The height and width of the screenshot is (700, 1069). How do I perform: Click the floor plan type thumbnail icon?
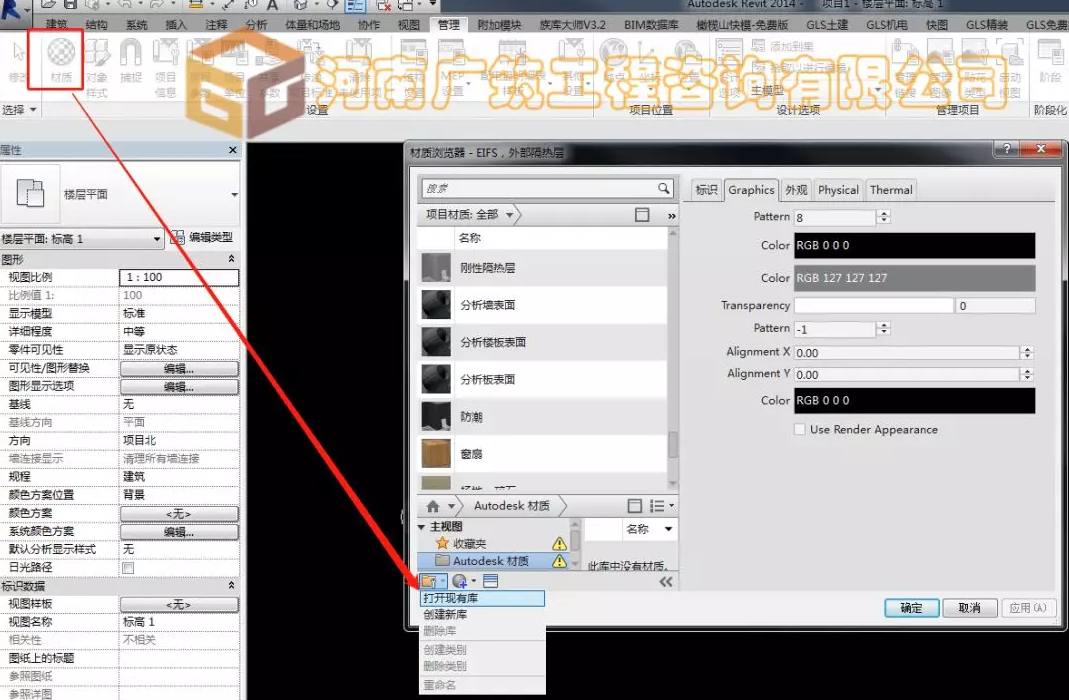tap(30, 194)
